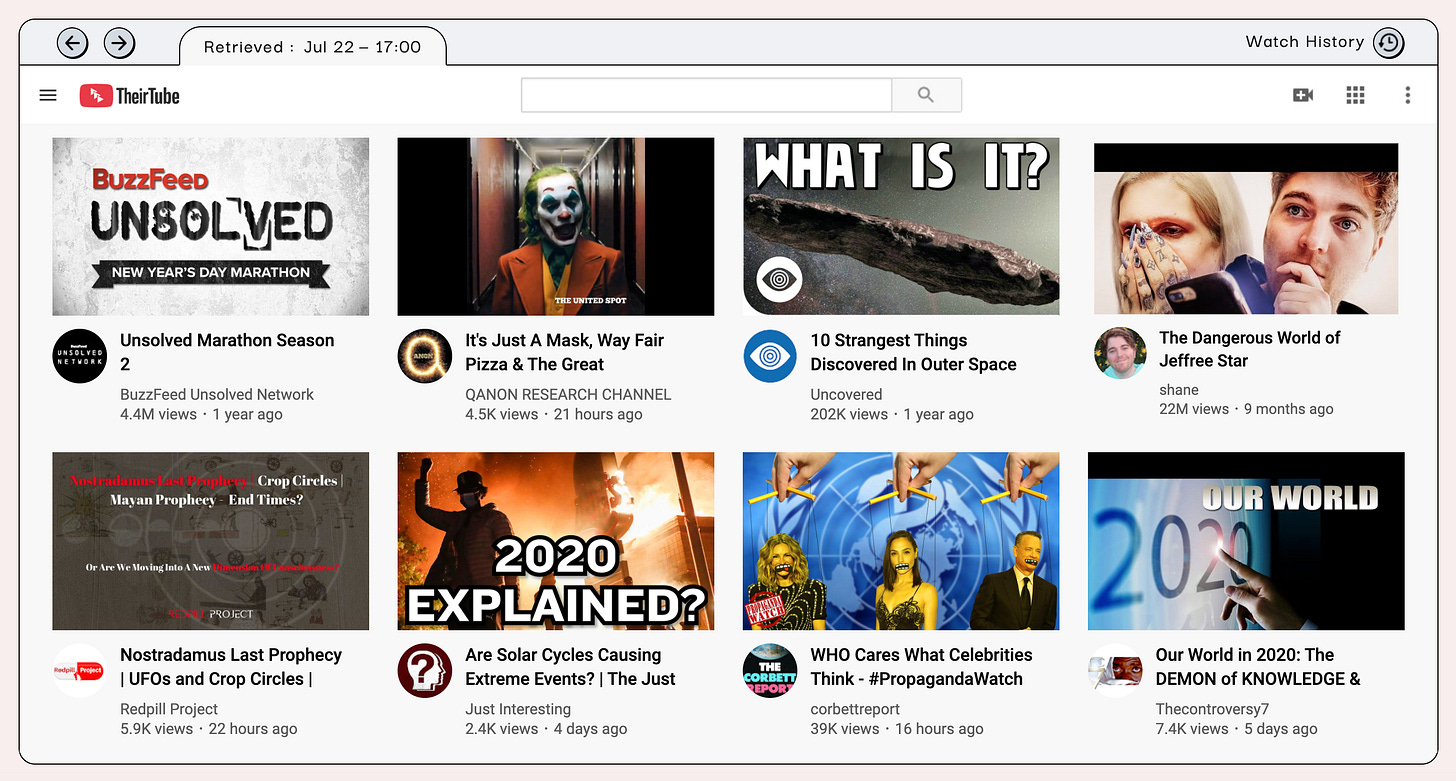Click the Watch History clock icon

pos(1388,43)
